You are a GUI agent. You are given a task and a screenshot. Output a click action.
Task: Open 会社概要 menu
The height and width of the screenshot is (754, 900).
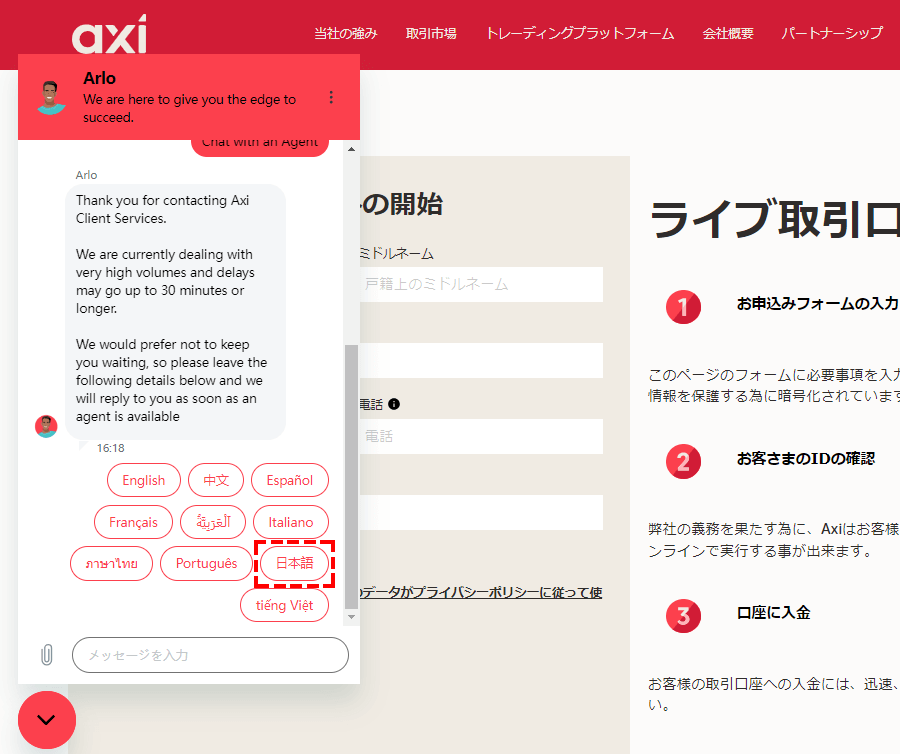pyautogui.click(x=728, y=33)
